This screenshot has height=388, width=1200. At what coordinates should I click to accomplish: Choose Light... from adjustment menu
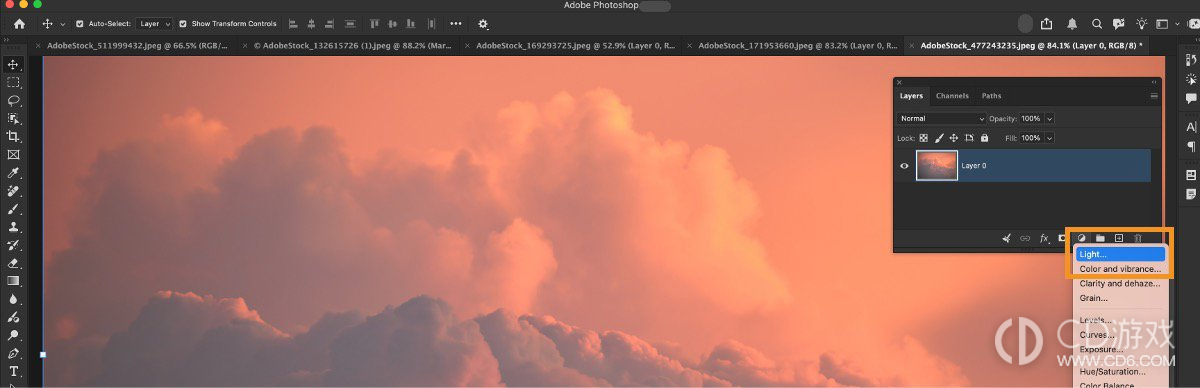(1120, 254)
